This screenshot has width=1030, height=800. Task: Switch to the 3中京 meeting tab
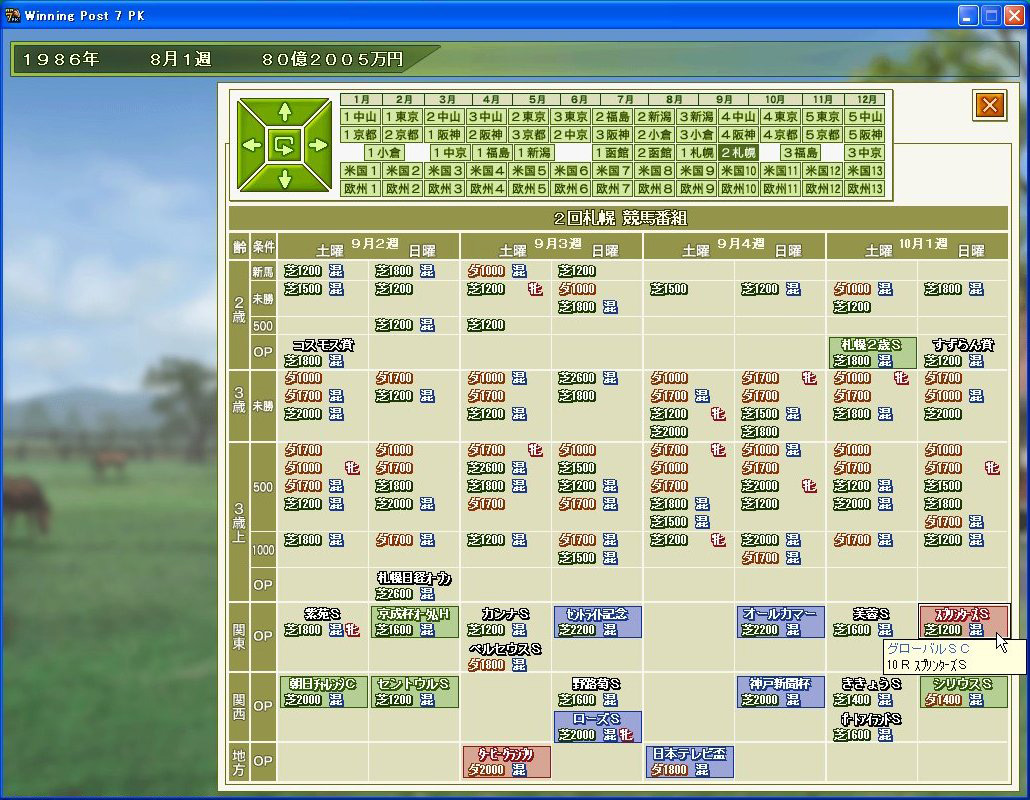pos(864,153)
